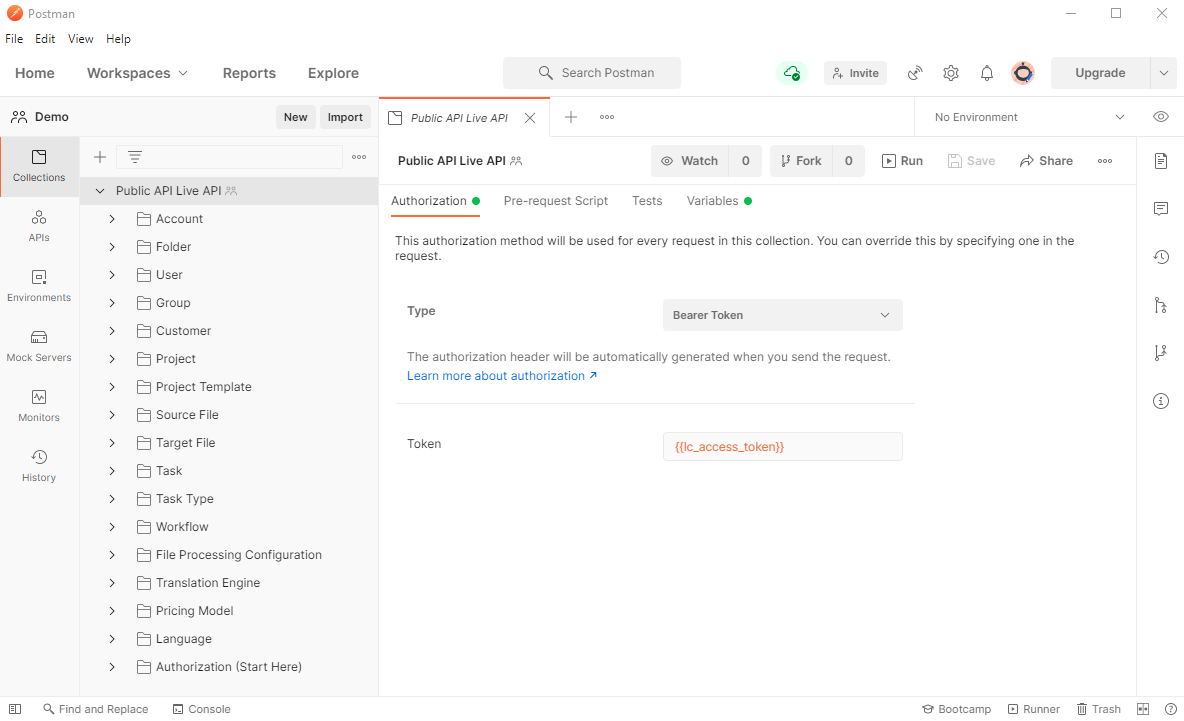Screen dimensions: 1184x721
Task: Open the Edit menu
Action: (45, 39)
